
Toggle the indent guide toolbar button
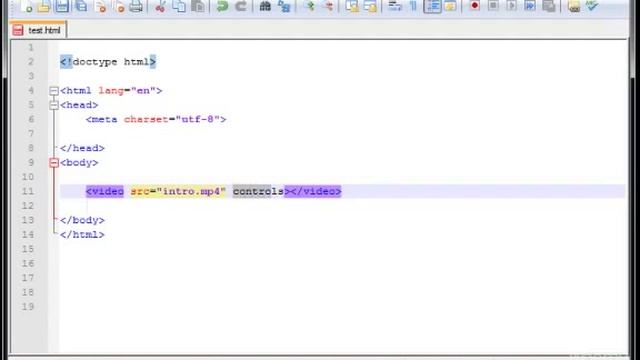(432, 6)
